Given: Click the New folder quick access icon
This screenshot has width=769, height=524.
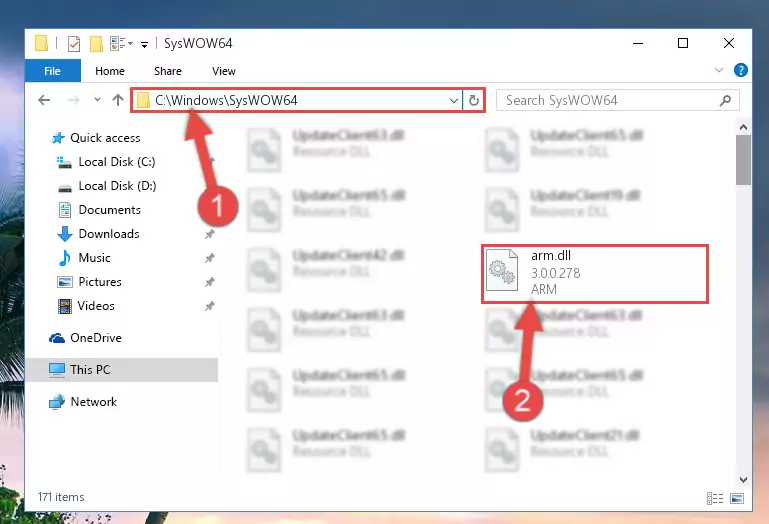Looking at the screenshot, I should click(x=96, y=44).
